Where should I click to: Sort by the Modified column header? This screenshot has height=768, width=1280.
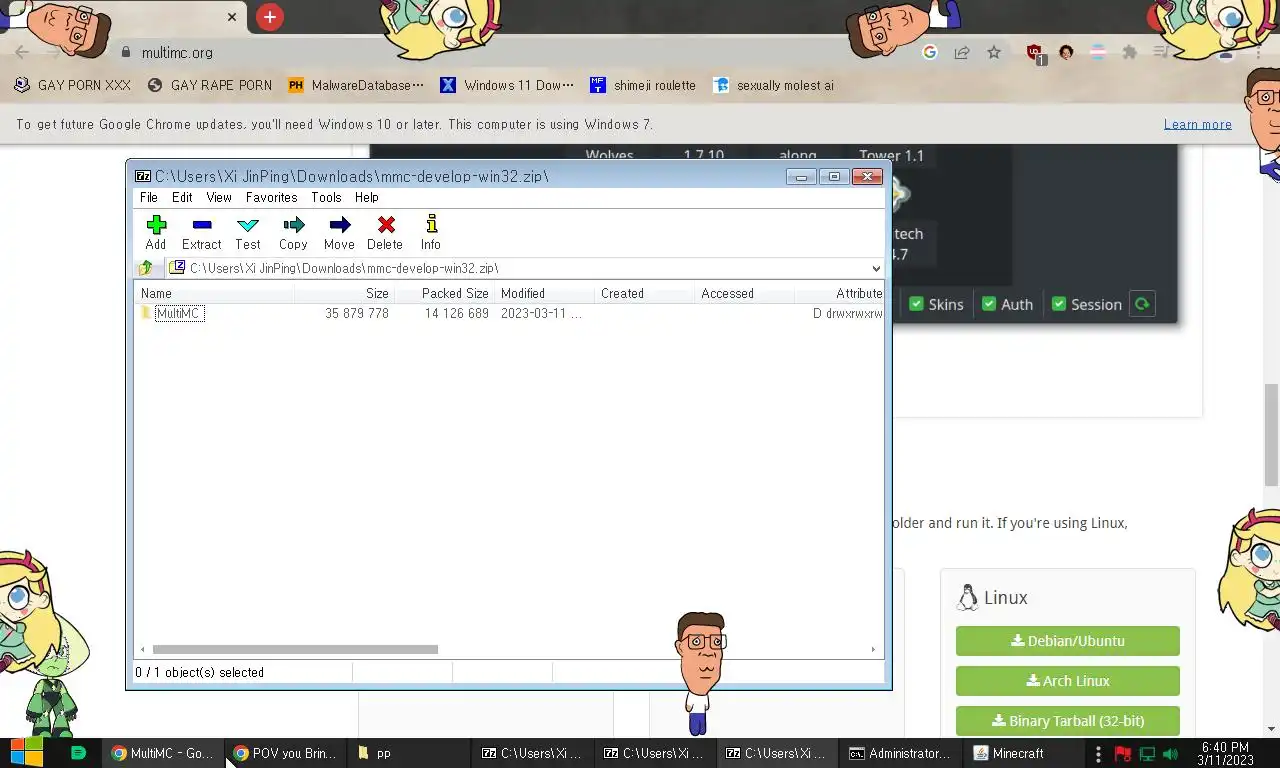(x=544, y=293)
